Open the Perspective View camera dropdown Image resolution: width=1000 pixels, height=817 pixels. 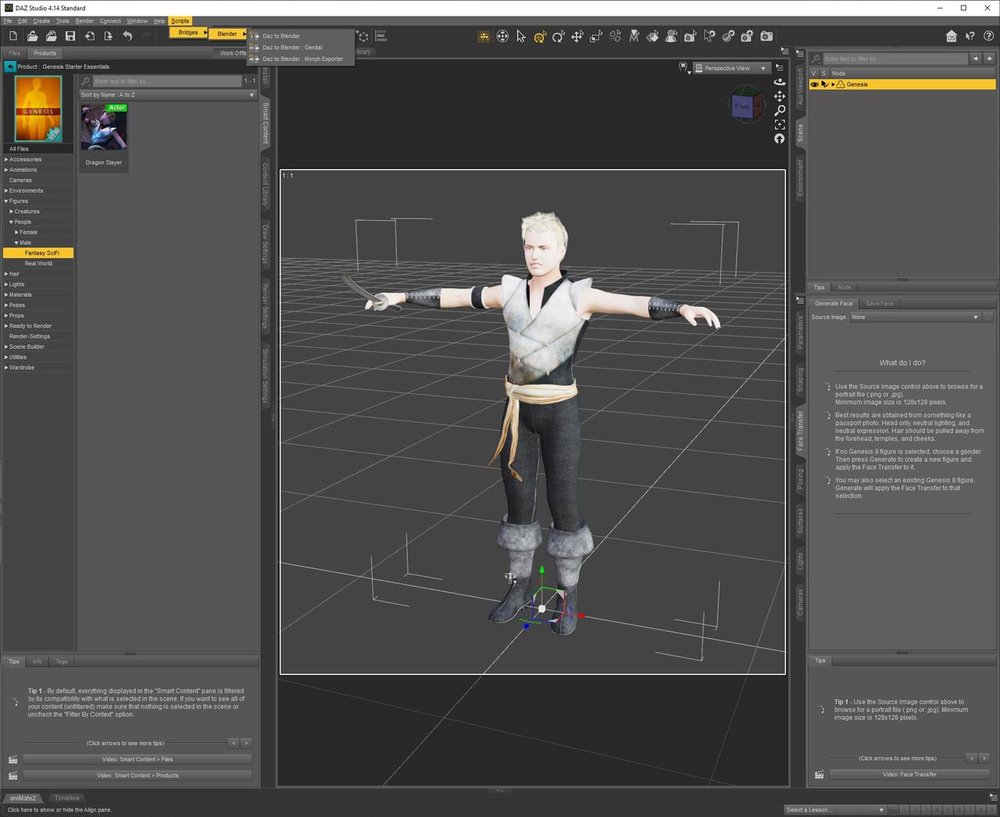click(732, 69)
